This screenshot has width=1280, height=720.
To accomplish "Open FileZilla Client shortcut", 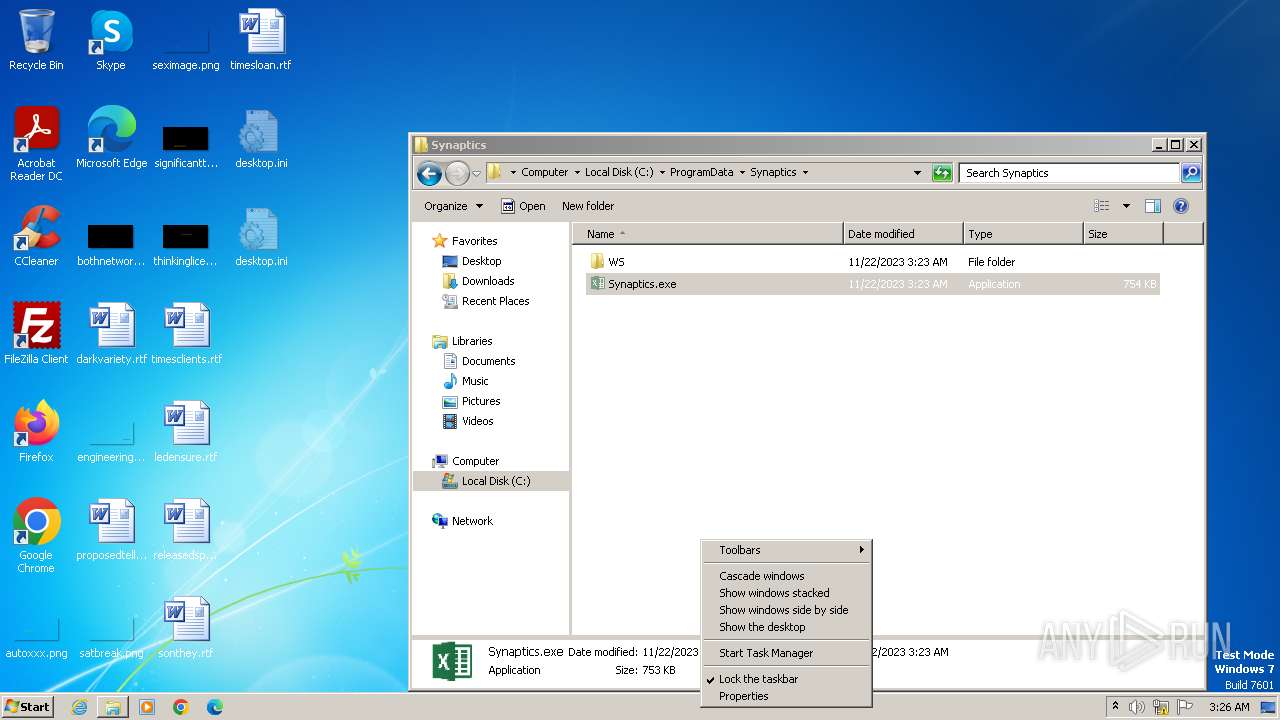I will click(36, 334).
